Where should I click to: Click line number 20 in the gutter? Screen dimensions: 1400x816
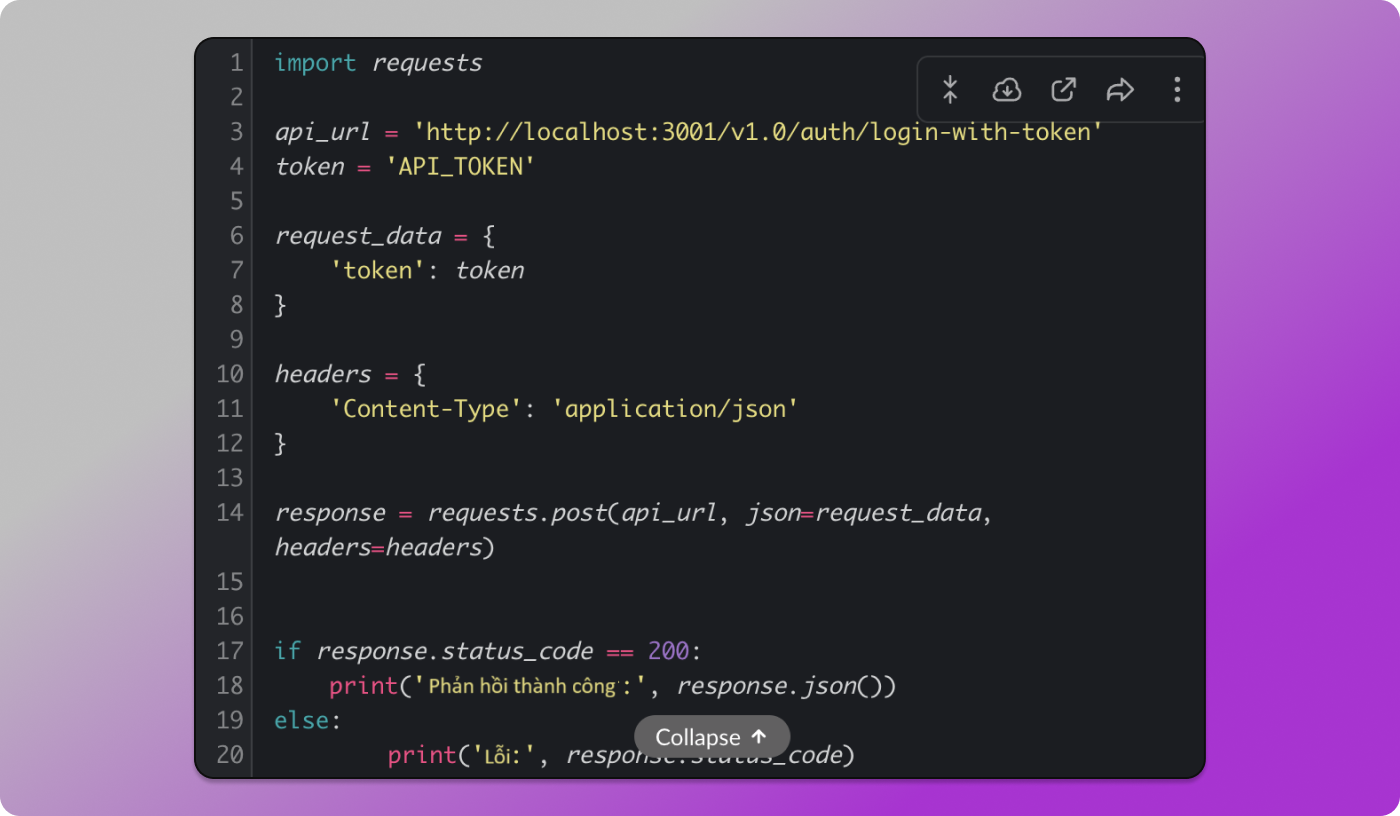click(230, 755)
